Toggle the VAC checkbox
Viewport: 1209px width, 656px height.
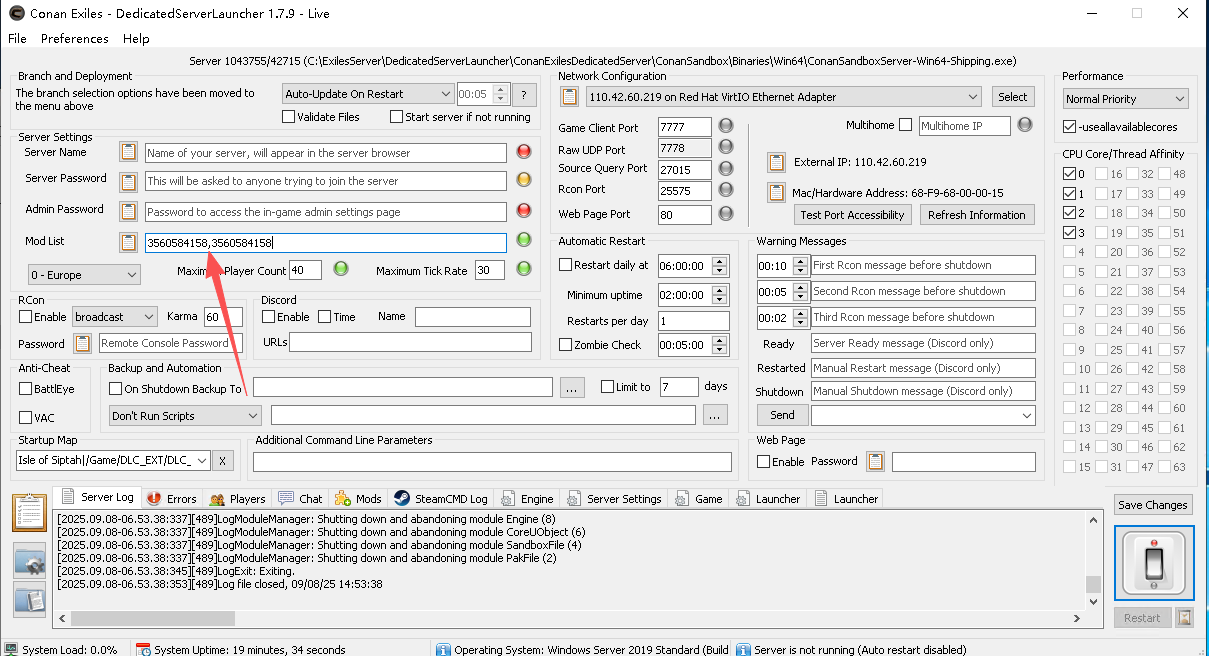pos(25,417)
